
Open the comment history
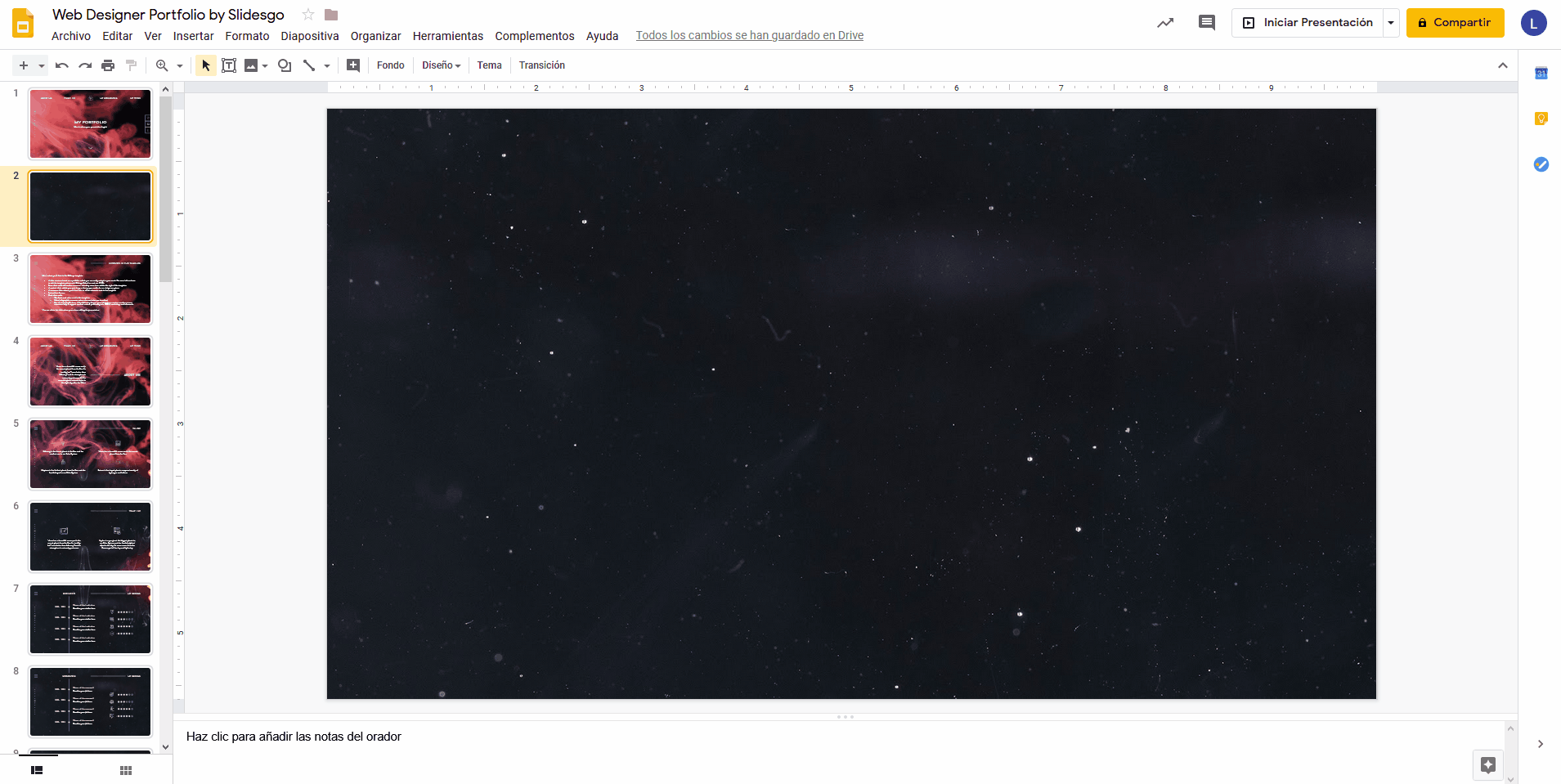point(1207,23)
